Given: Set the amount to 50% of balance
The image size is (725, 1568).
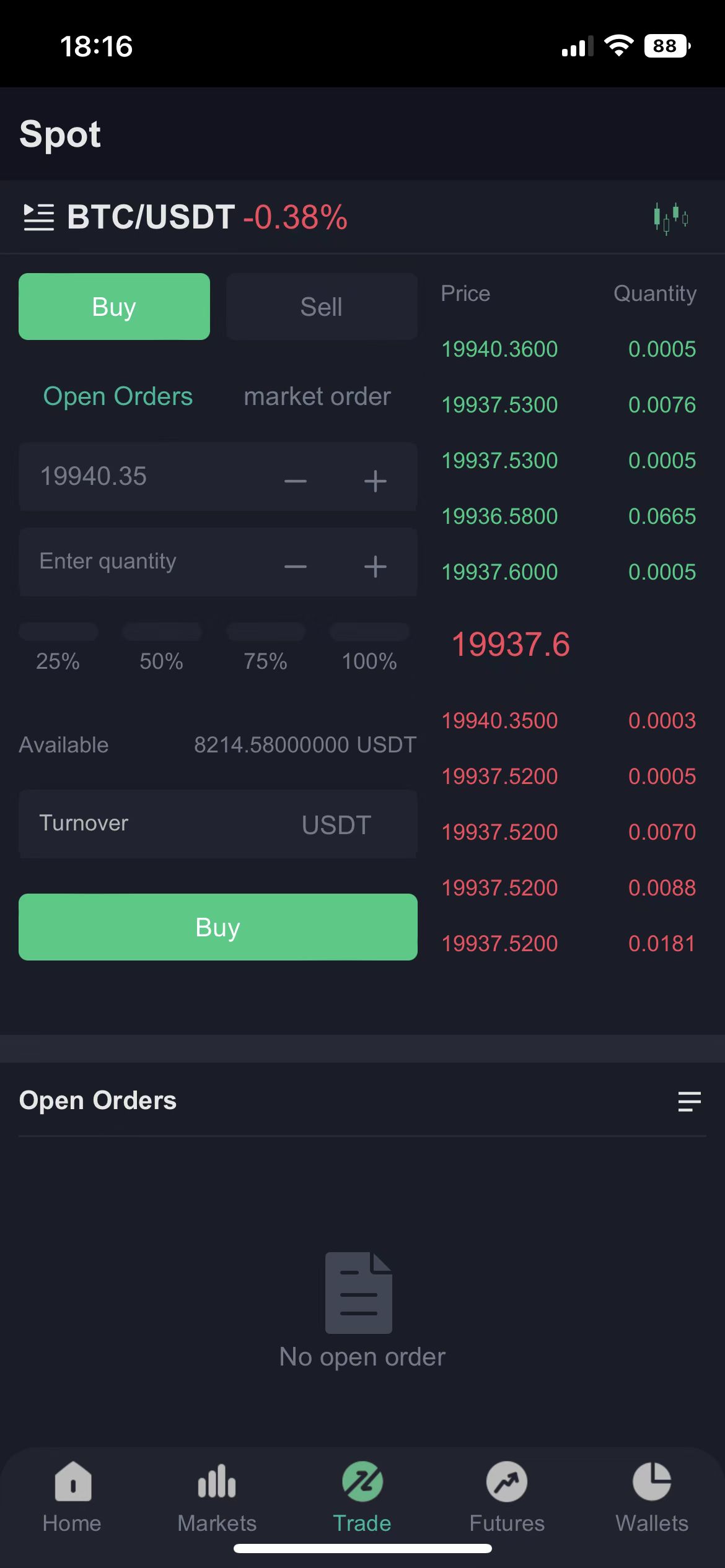Looking at the screenshot, I should (x=162, y=632).
